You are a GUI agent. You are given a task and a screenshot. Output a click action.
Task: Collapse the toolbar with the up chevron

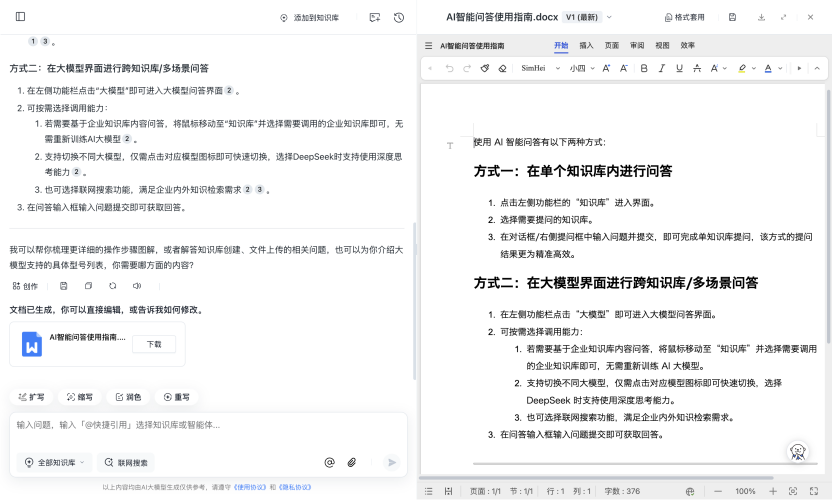pos(817,68)
